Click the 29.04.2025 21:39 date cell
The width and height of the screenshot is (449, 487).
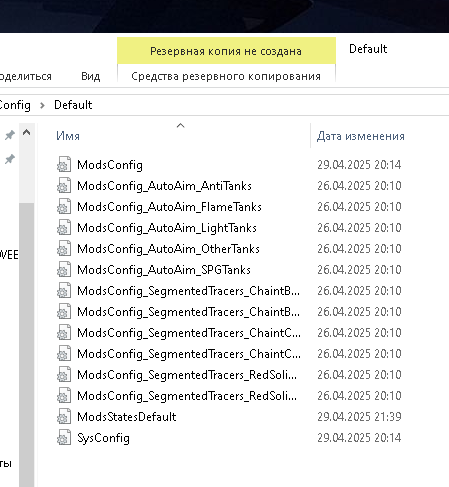[x=359, y=417]
